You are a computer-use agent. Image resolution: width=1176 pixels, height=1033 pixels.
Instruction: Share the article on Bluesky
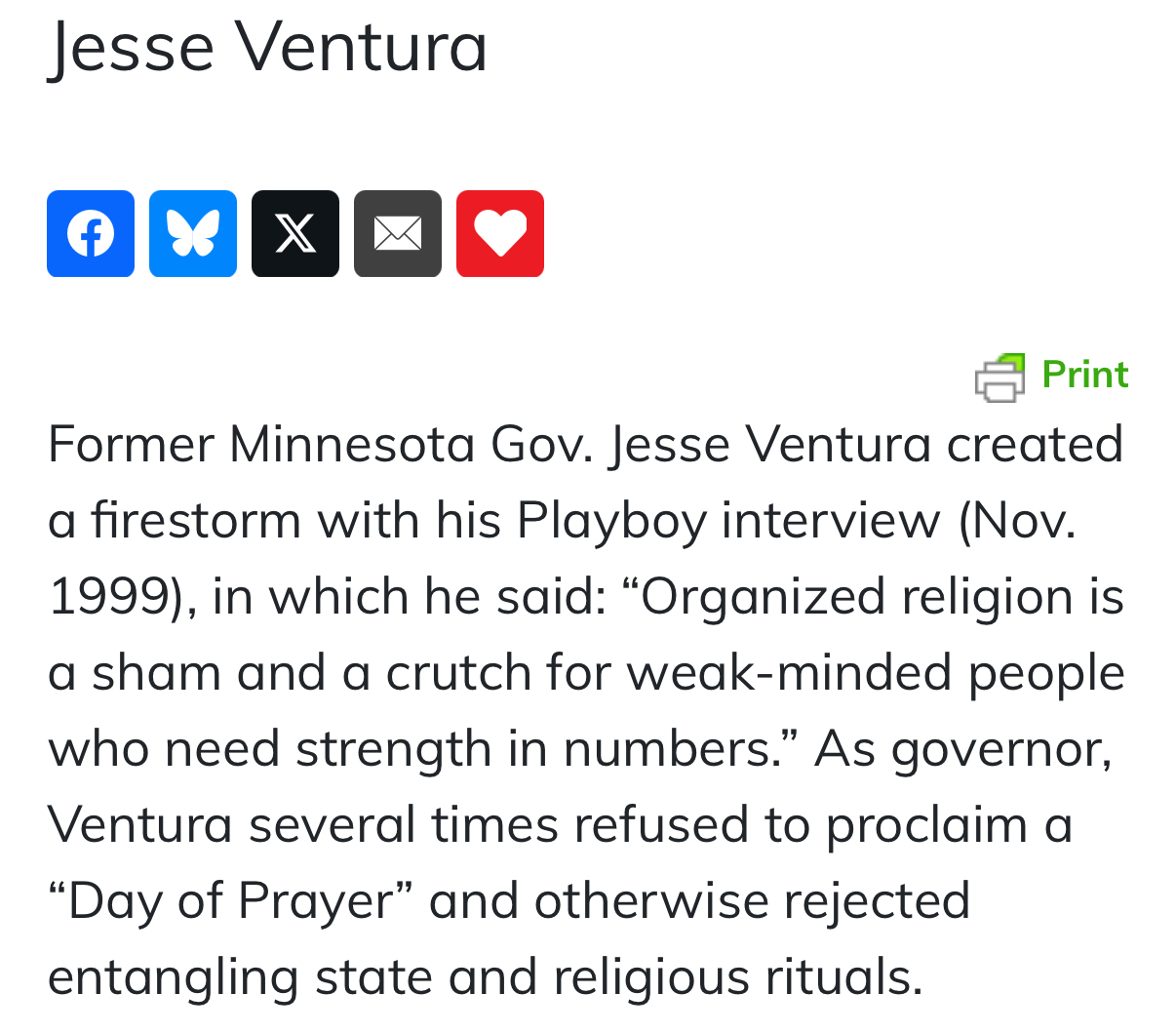coord(193,234)
